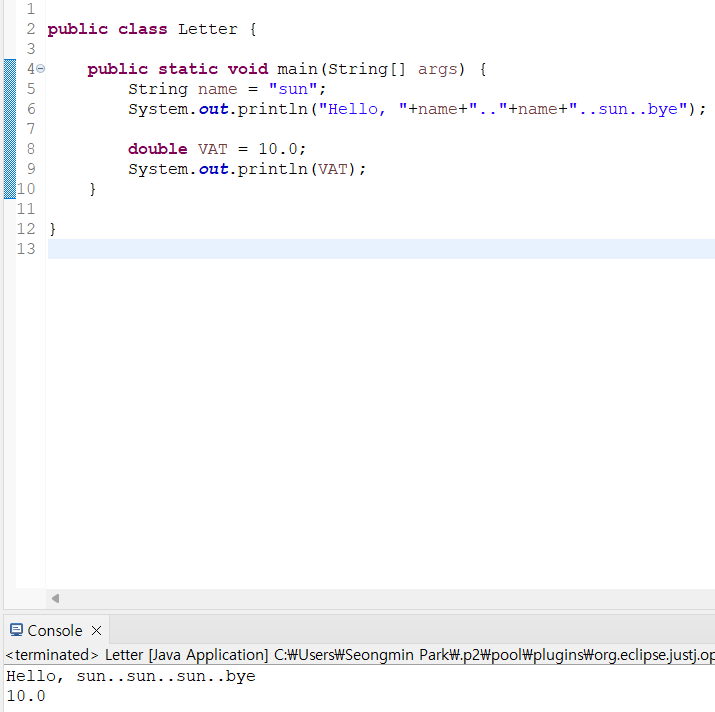The height and width of the screenshot is (712, 715).
Task: Click 'VAT' variable on line 8
Action: 212,149
